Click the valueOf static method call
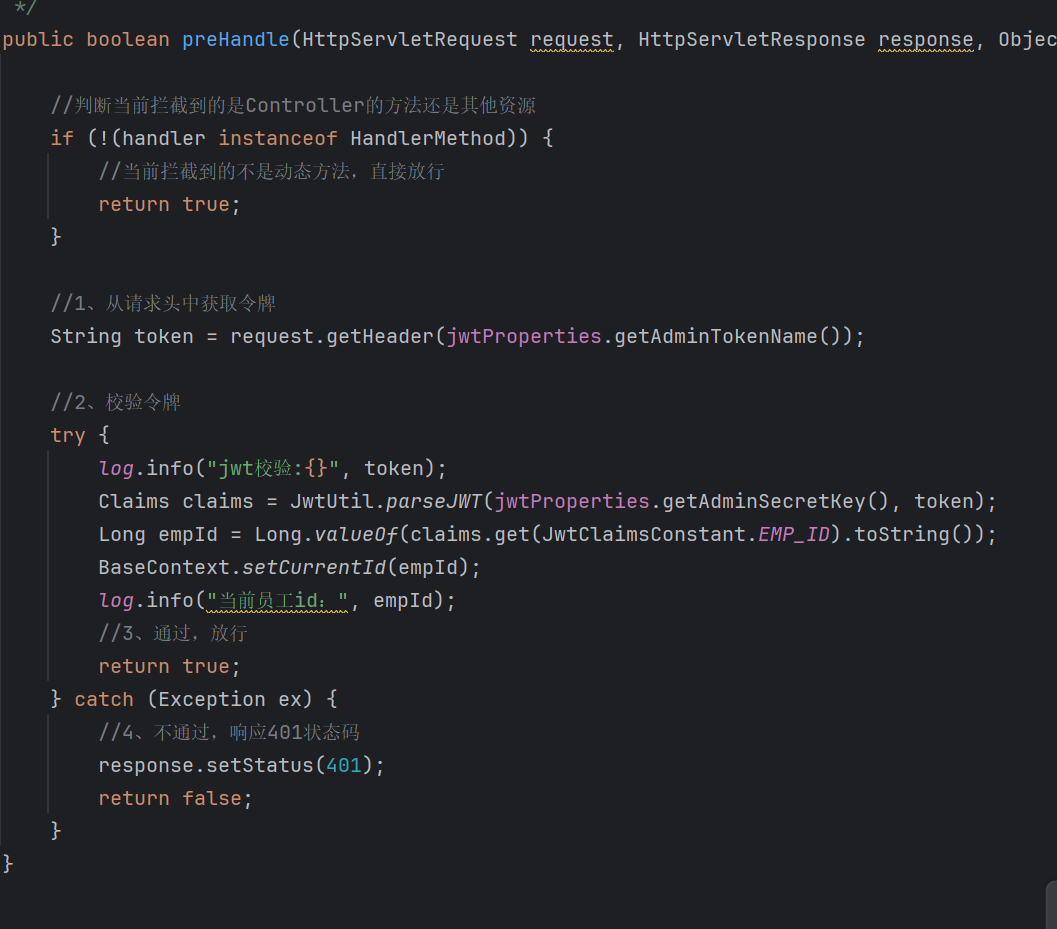 (357, 535)
